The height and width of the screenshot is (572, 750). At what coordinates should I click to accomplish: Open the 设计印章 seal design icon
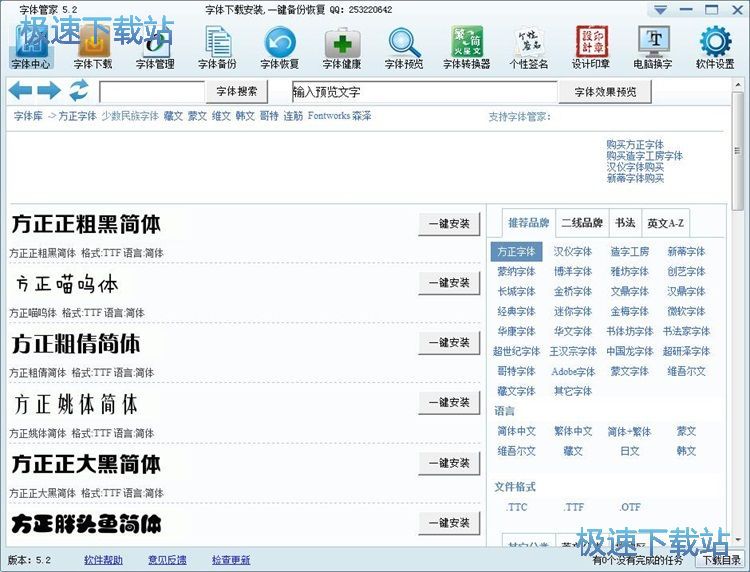coord(591,47)
